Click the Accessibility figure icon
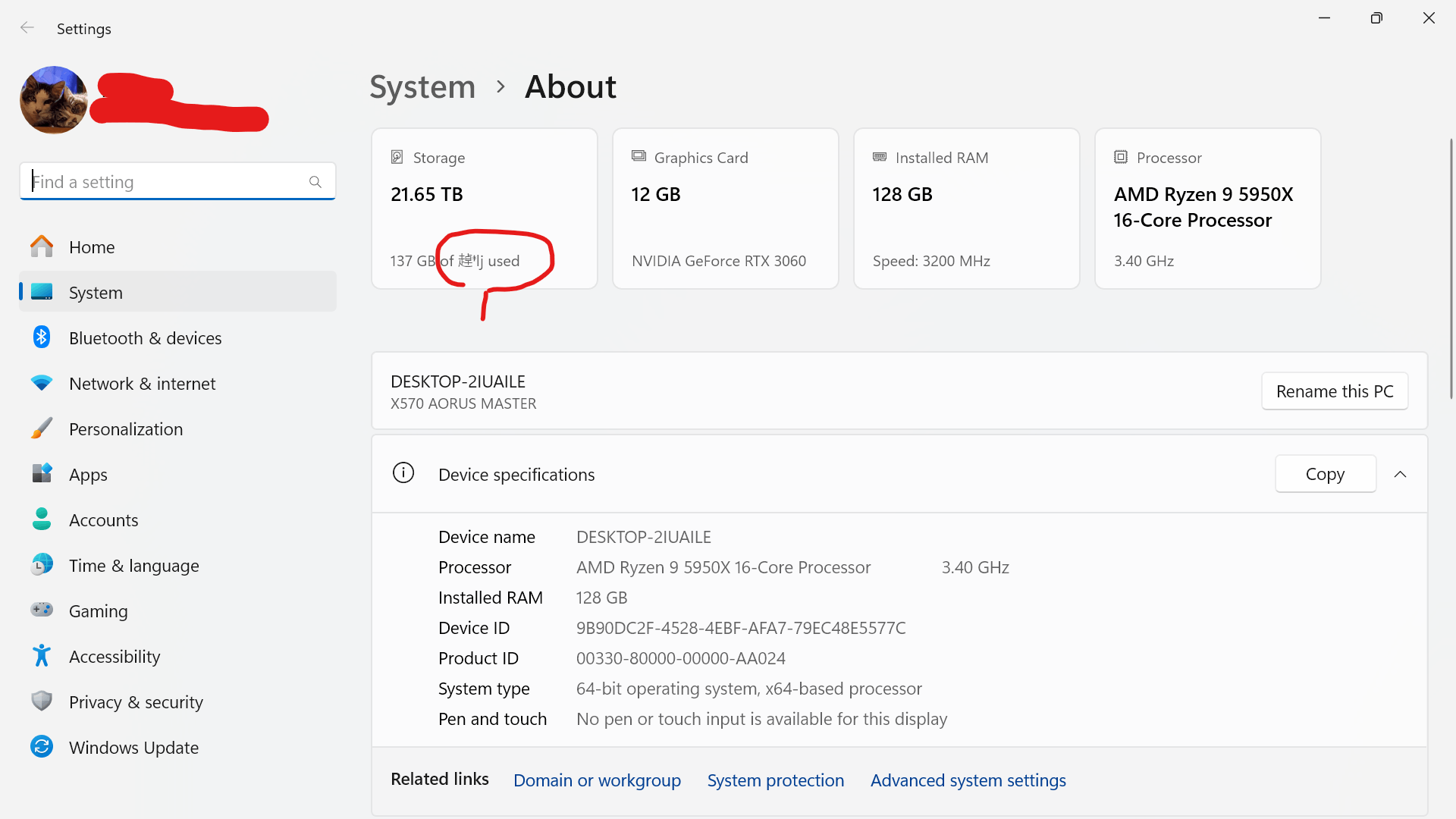1456x819 pixels. 42,656
